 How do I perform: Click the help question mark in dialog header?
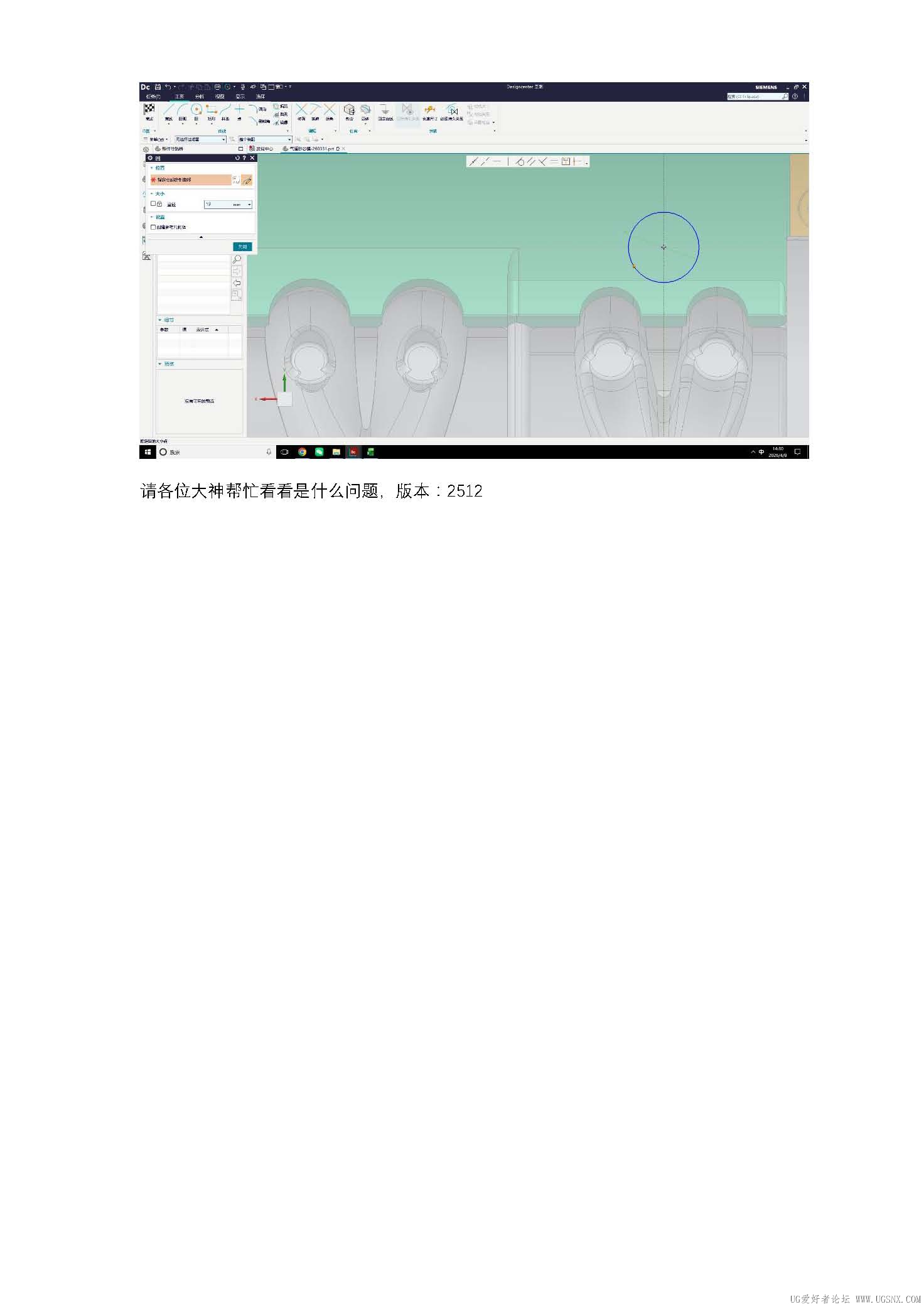244,158
